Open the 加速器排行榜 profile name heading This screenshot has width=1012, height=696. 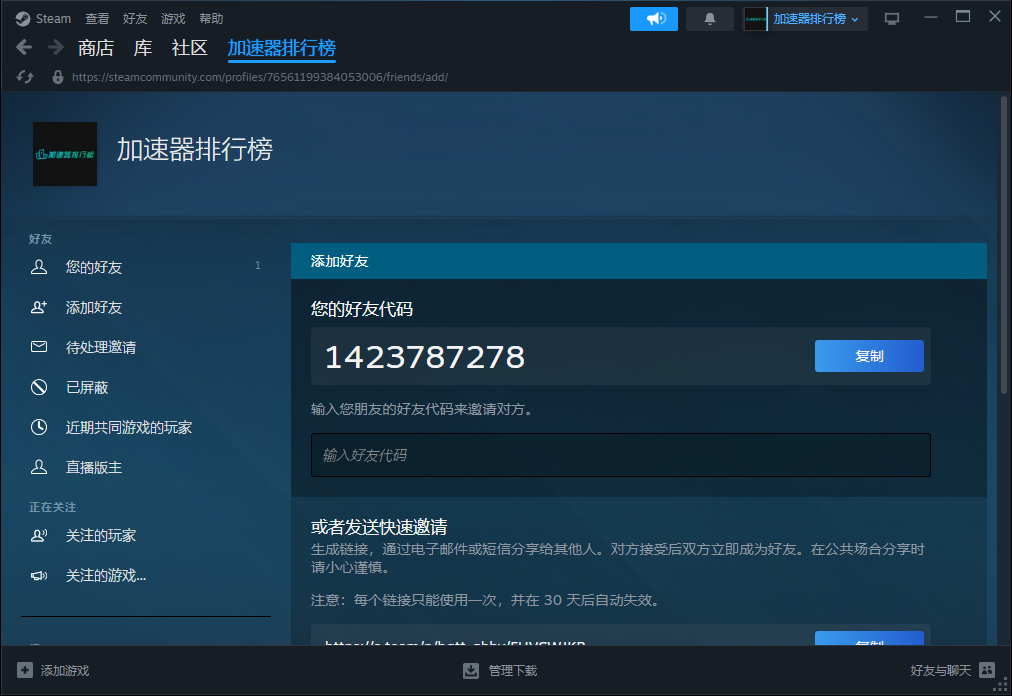[x=194, y=149]
